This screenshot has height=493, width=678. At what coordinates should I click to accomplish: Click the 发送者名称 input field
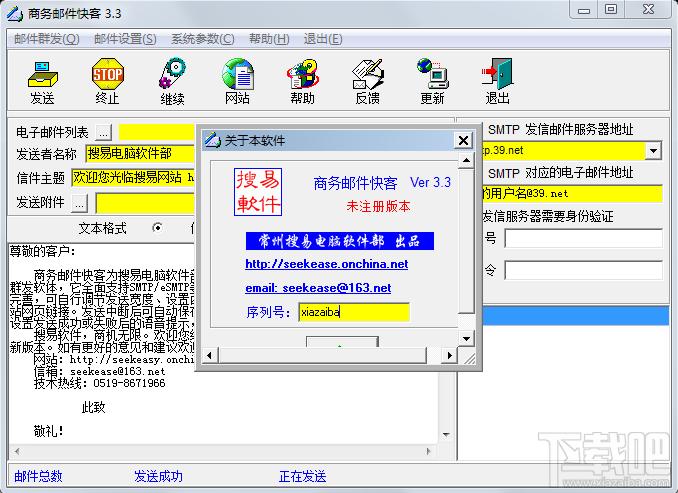pyautogui.click(x=140, y=154)
